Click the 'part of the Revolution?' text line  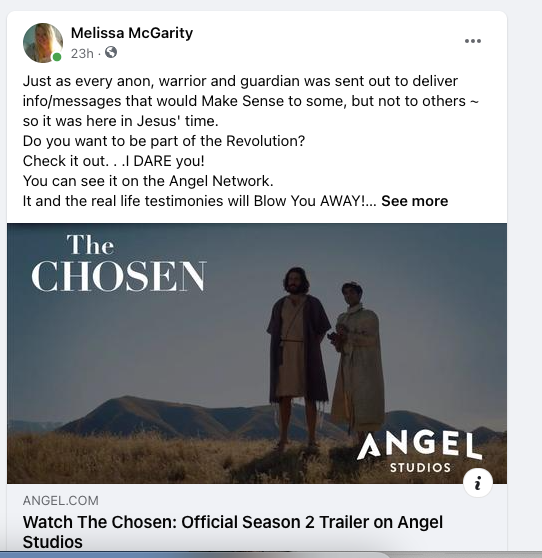pyautogui.click(x=164, y=141)
